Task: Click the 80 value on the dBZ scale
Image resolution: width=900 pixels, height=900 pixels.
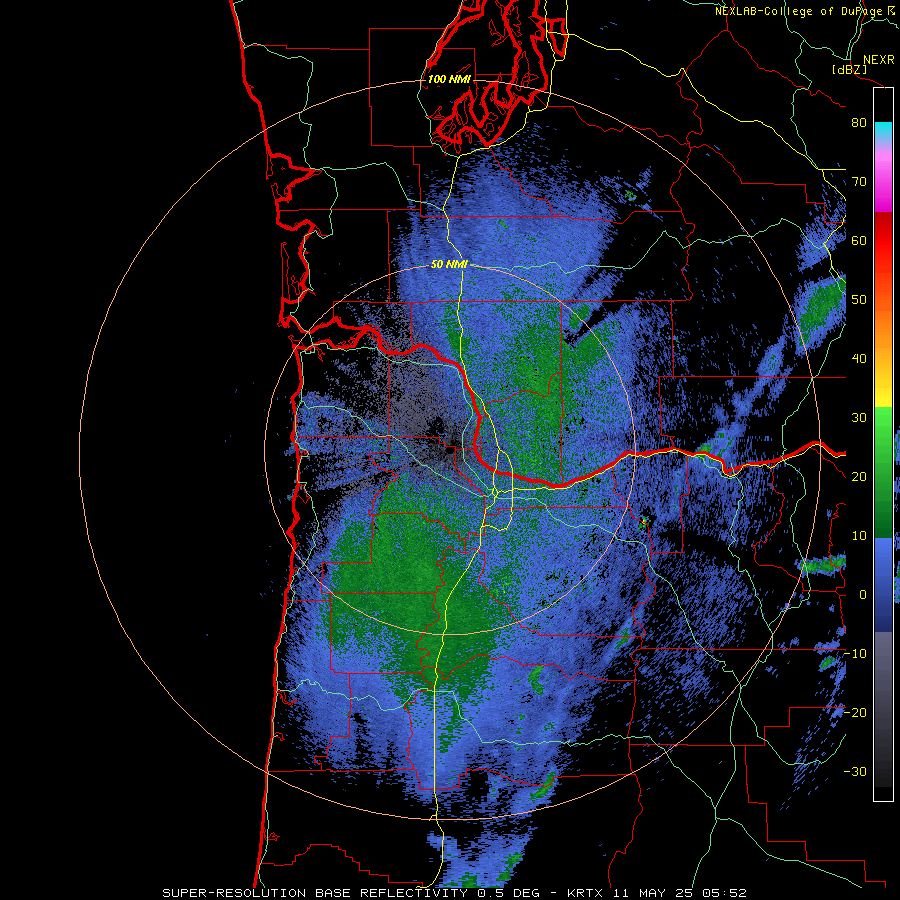Action: 859,122
